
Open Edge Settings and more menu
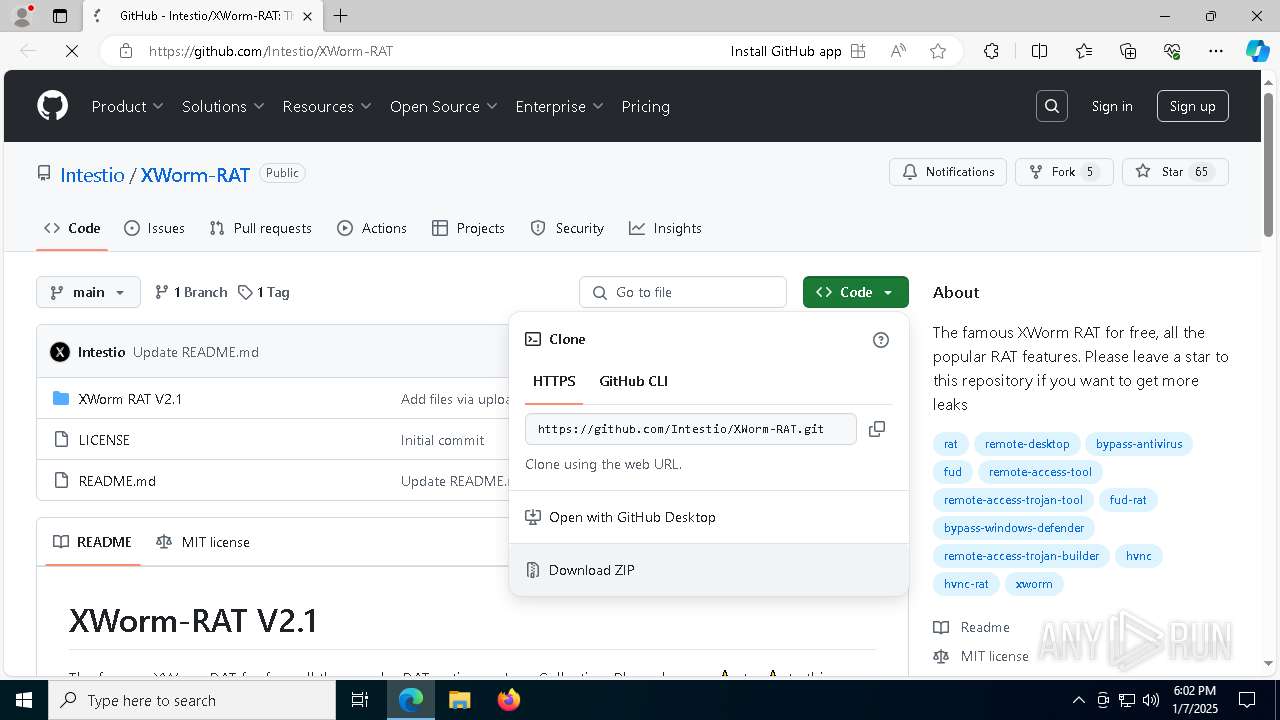[1216, 51]
